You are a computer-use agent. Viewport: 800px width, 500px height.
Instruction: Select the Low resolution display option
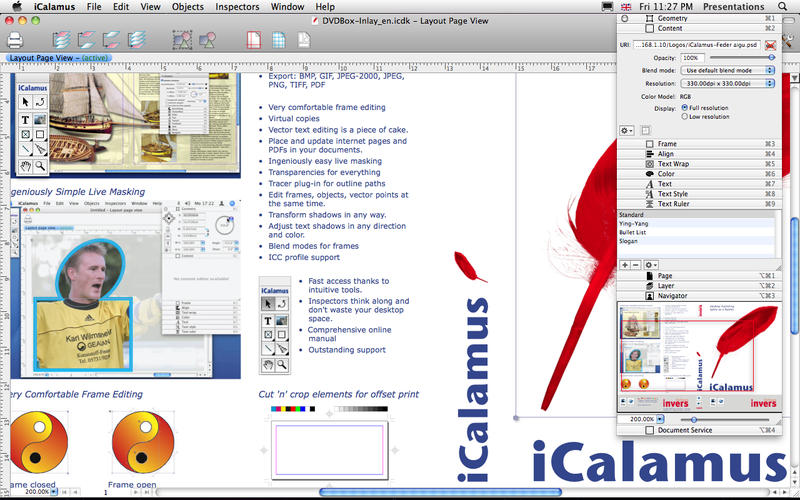[x=685, y=116]
